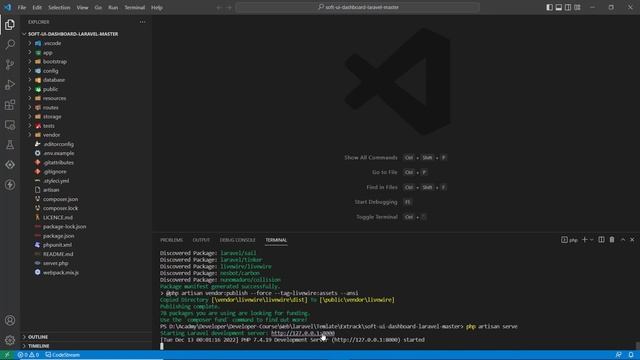Expand the bootstrap folder
Viewport: 640px width, 360px height.
point(86,62)
